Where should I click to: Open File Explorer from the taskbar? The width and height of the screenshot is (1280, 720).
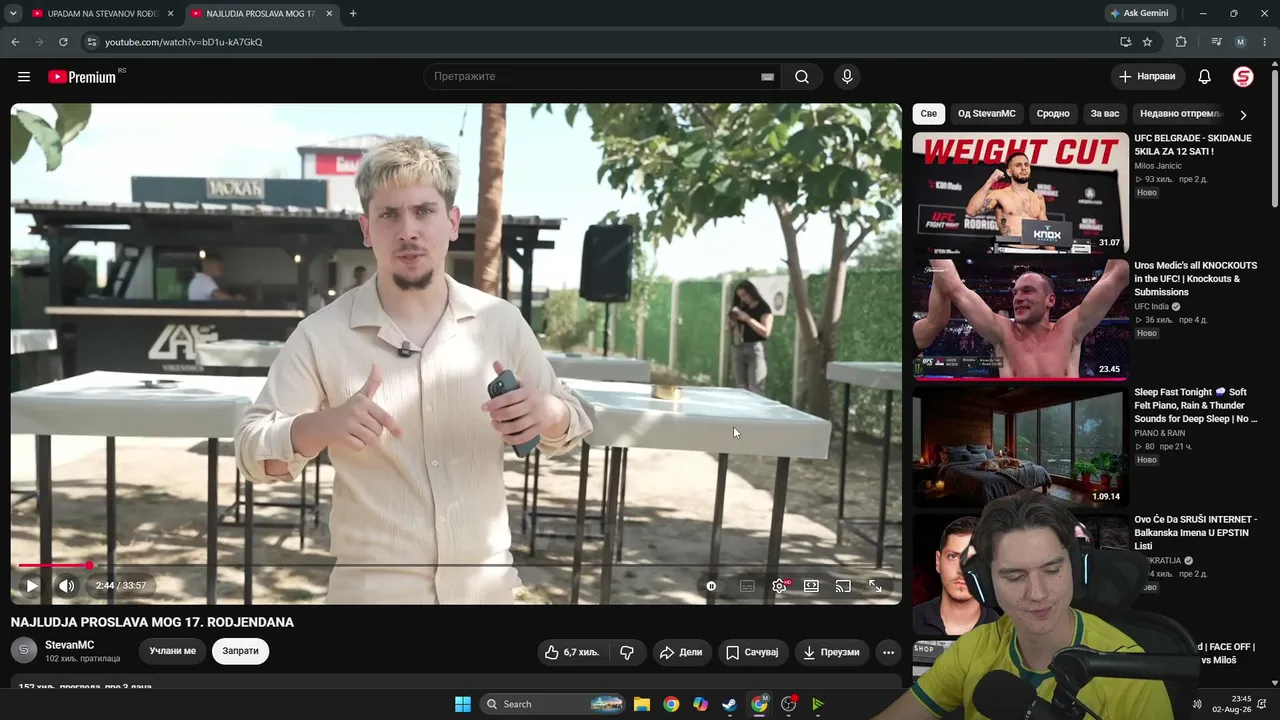(x=642, y=704)
